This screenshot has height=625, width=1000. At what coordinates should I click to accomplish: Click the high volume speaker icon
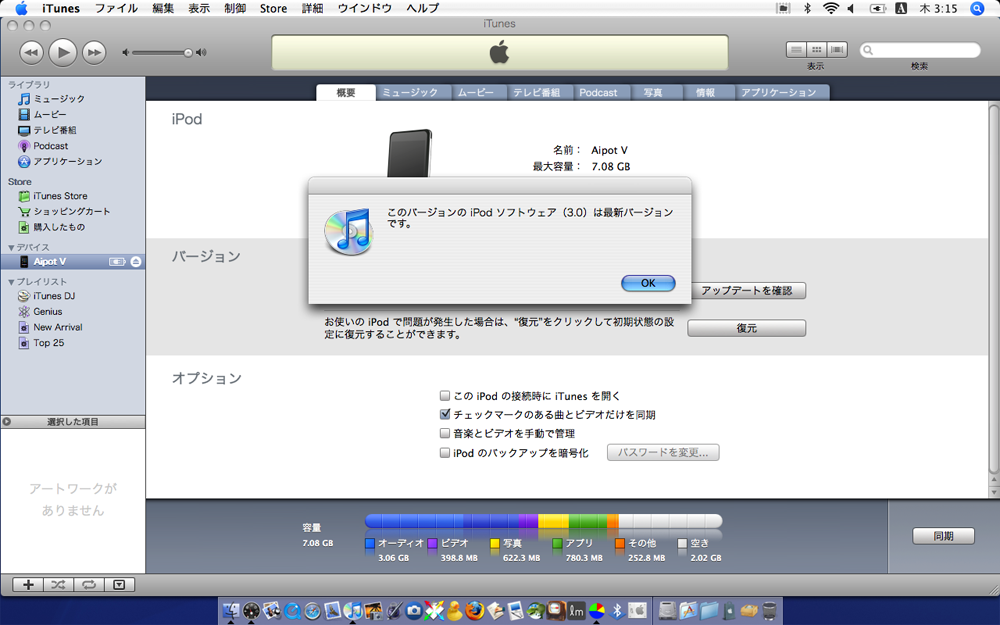pyautogui.click(x=202, y=53)
